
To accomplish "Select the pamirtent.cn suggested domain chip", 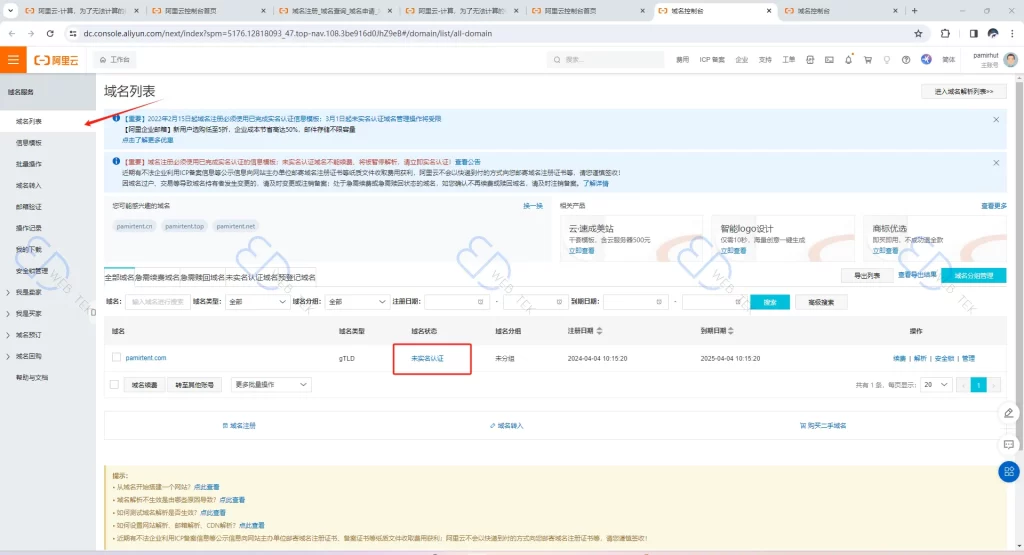I will click(135, 226).
